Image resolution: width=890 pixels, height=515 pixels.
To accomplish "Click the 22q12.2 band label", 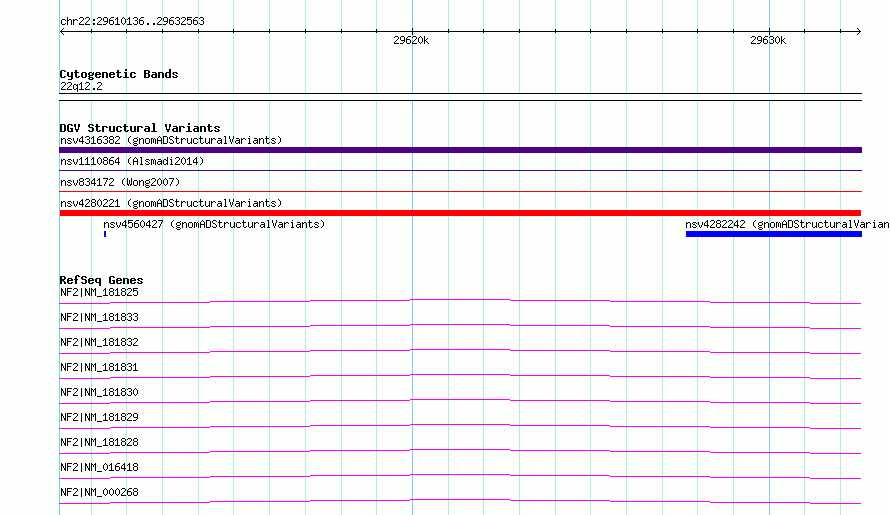I will [81, 86].
